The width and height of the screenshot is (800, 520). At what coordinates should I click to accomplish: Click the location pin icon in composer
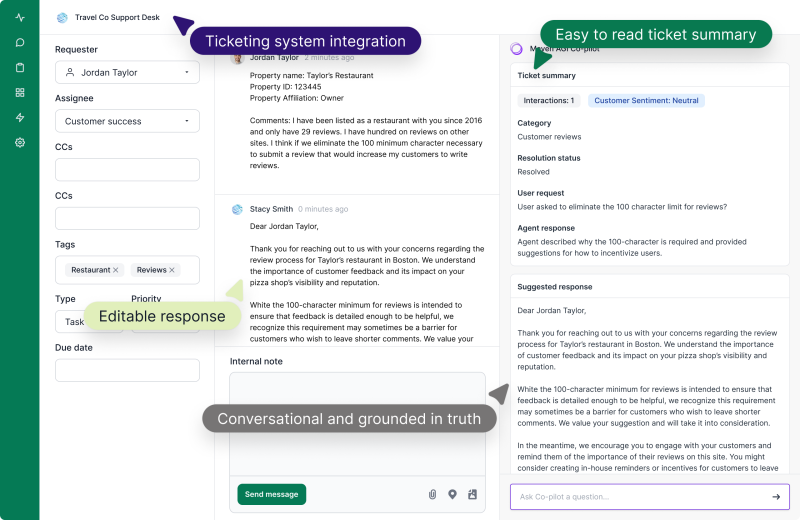pos(452,494)
